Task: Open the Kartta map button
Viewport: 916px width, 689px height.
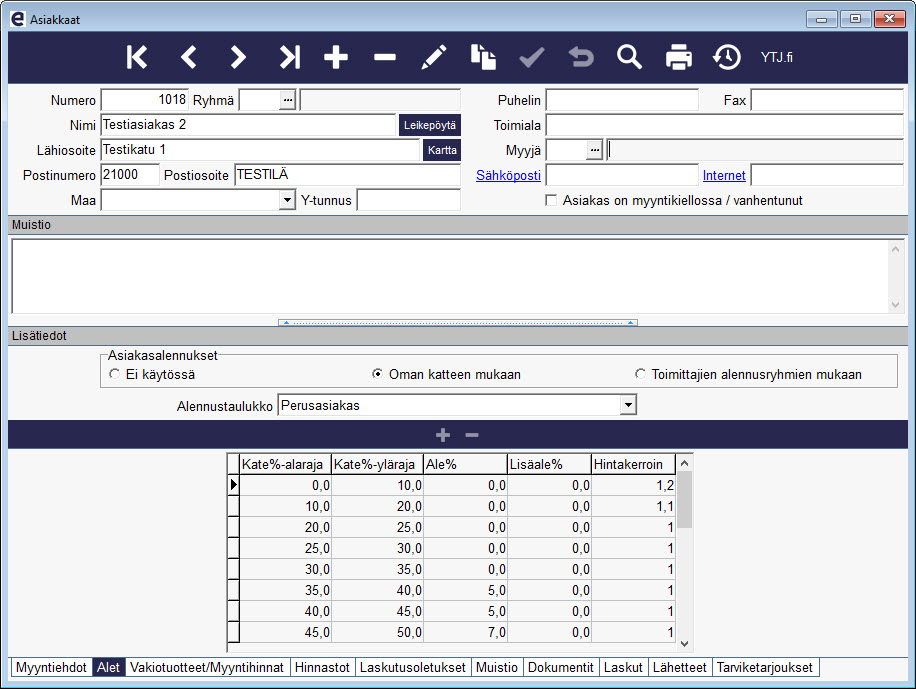Action: pos(442,150)
